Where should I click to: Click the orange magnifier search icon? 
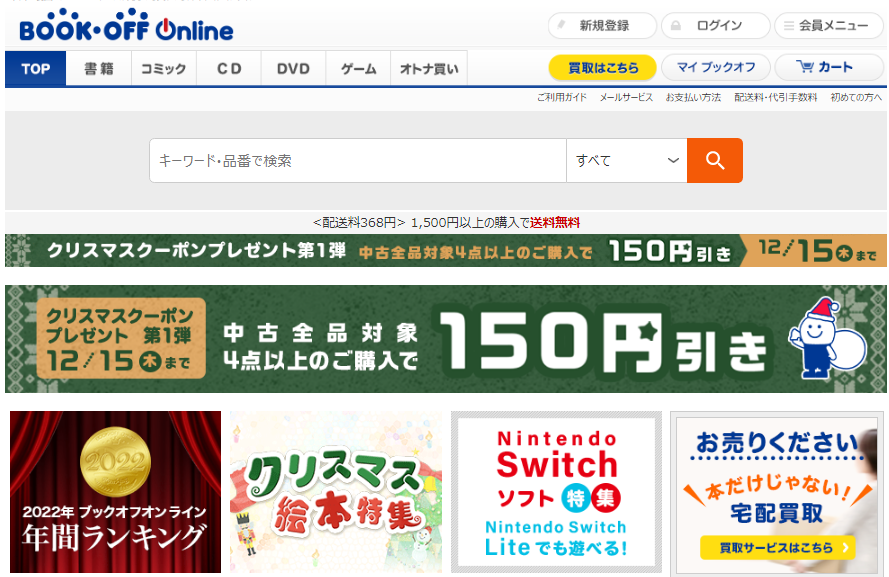(714, 160)
